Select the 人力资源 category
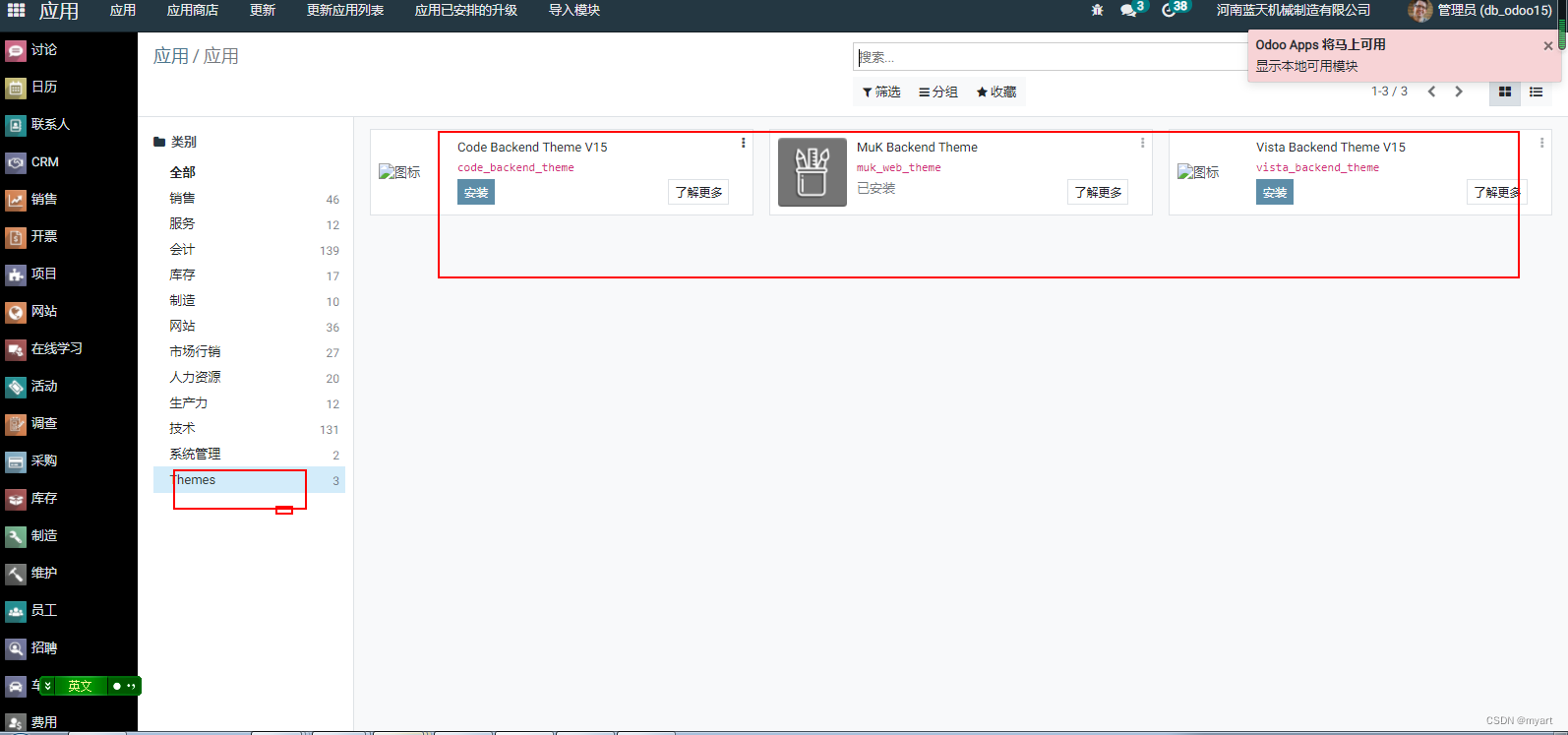This screenshot has width=1568, height=735. [x=249, y=378]
